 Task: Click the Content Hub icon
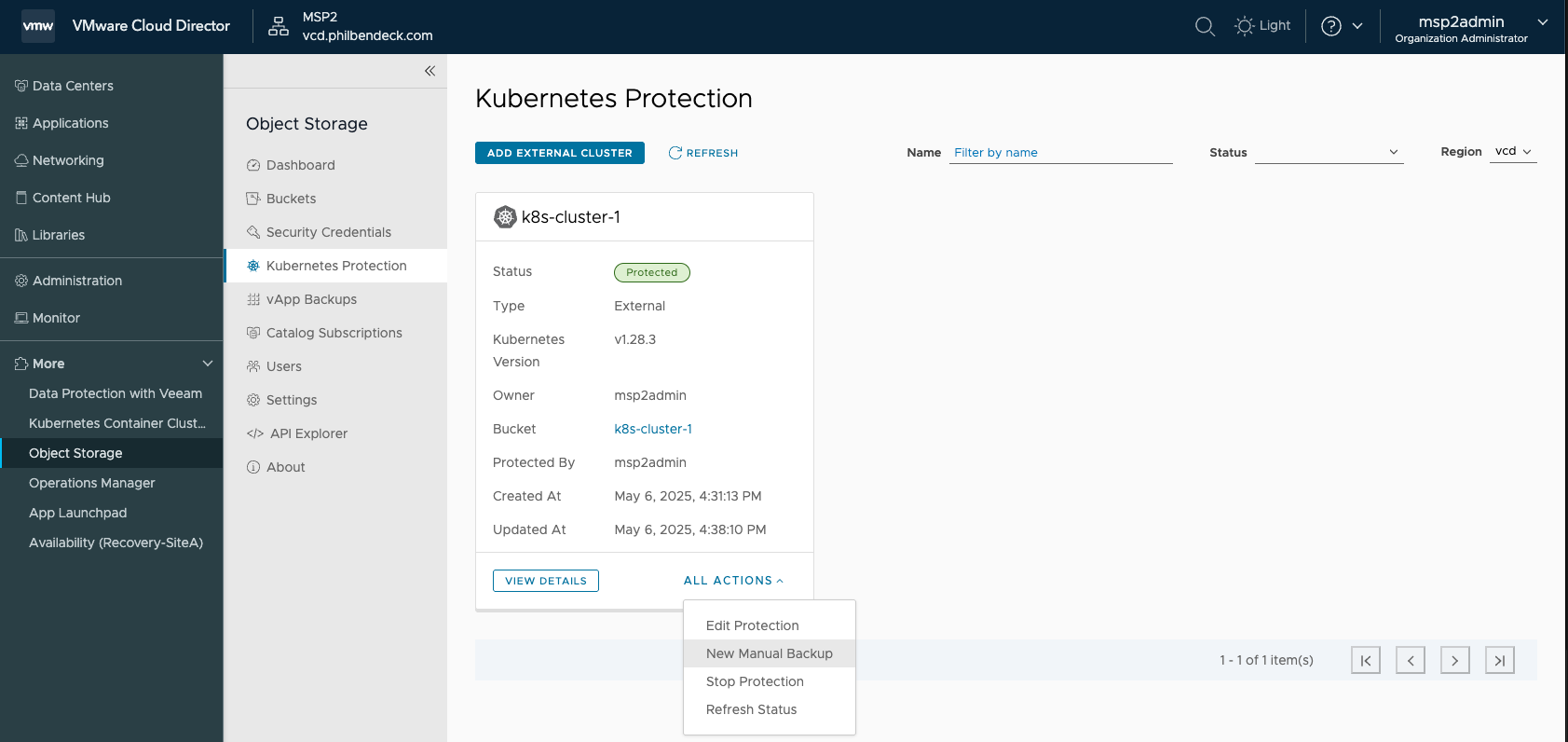(x=21, y=198)
